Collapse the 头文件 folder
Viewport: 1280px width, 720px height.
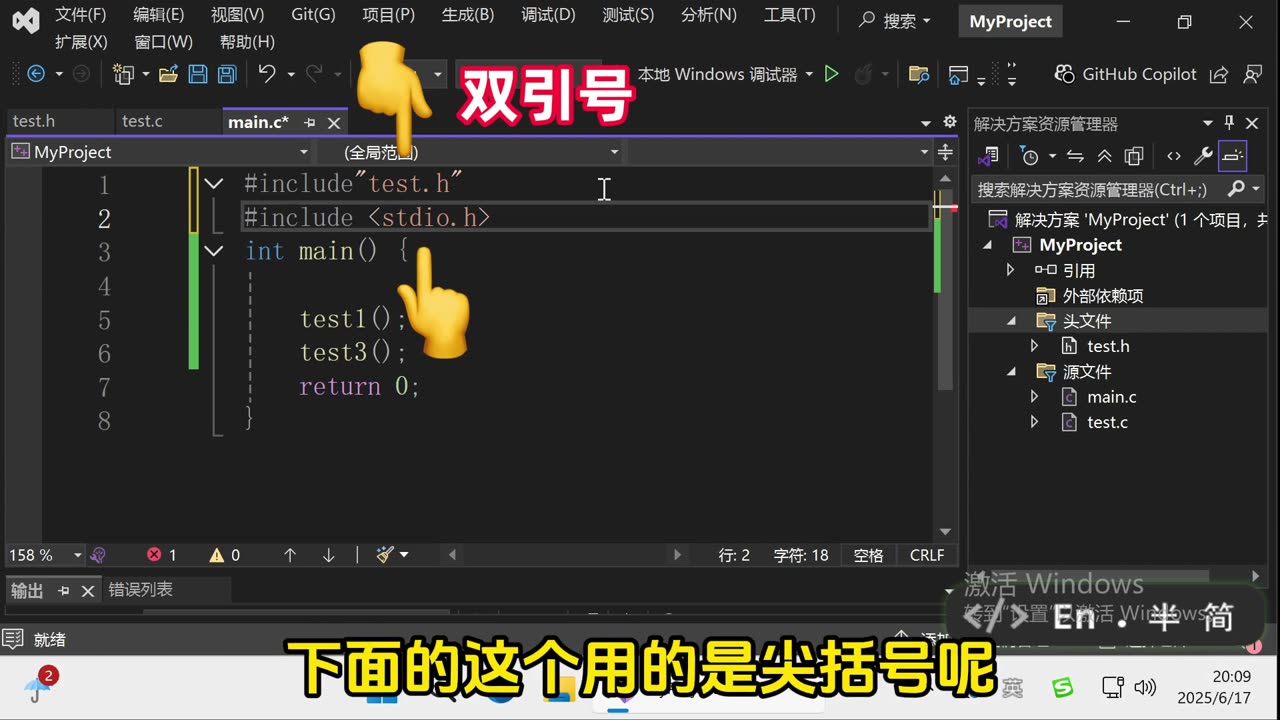point(1010,321)
